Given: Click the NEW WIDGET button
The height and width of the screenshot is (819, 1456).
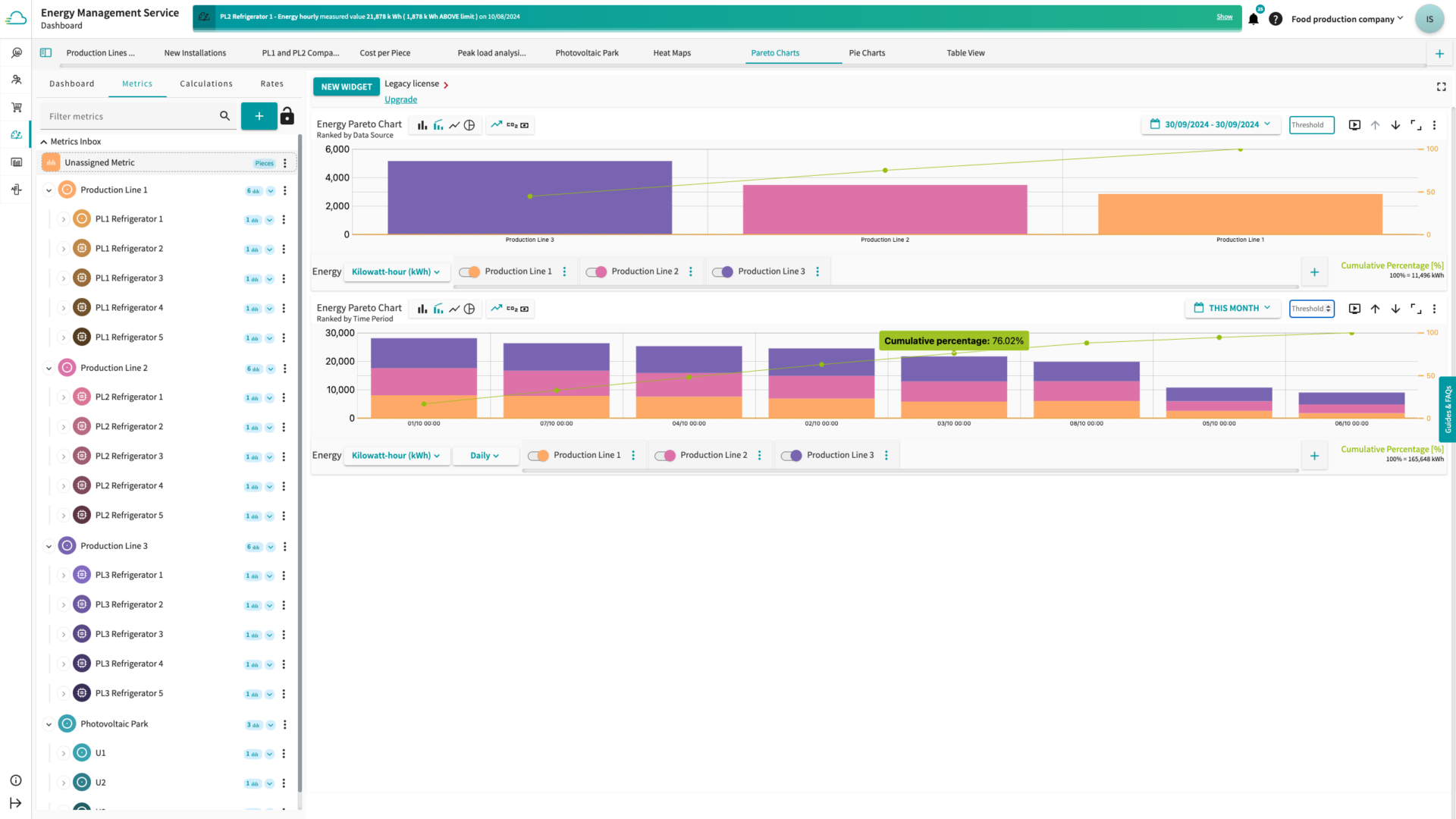Looking at the screenshot, I should point(346,86).
